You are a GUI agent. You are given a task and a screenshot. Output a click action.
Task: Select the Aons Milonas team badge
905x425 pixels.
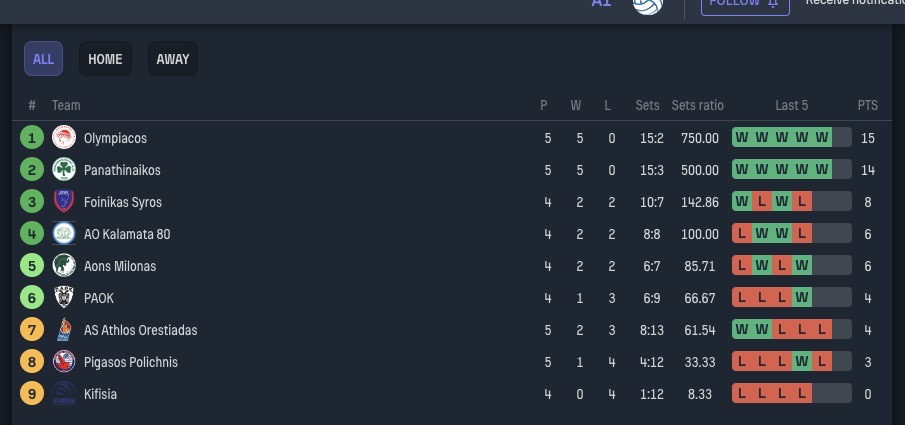pos(64,266)
